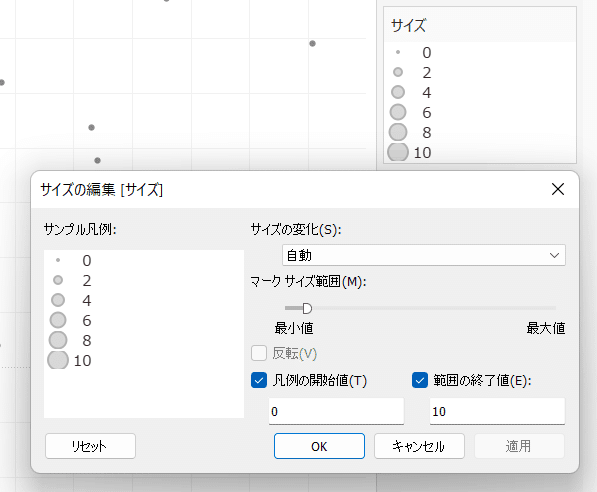Click the 10 mark in サイズ legend card

398,152
